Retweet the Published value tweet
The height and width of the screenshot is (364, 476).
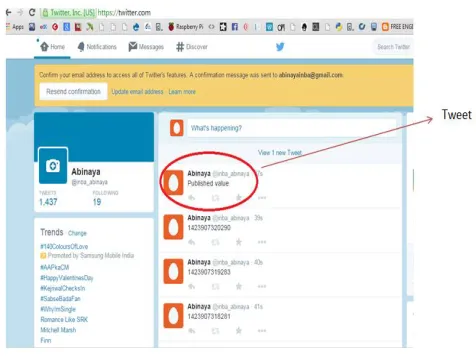pyautogui.click(x=215, y=198)
